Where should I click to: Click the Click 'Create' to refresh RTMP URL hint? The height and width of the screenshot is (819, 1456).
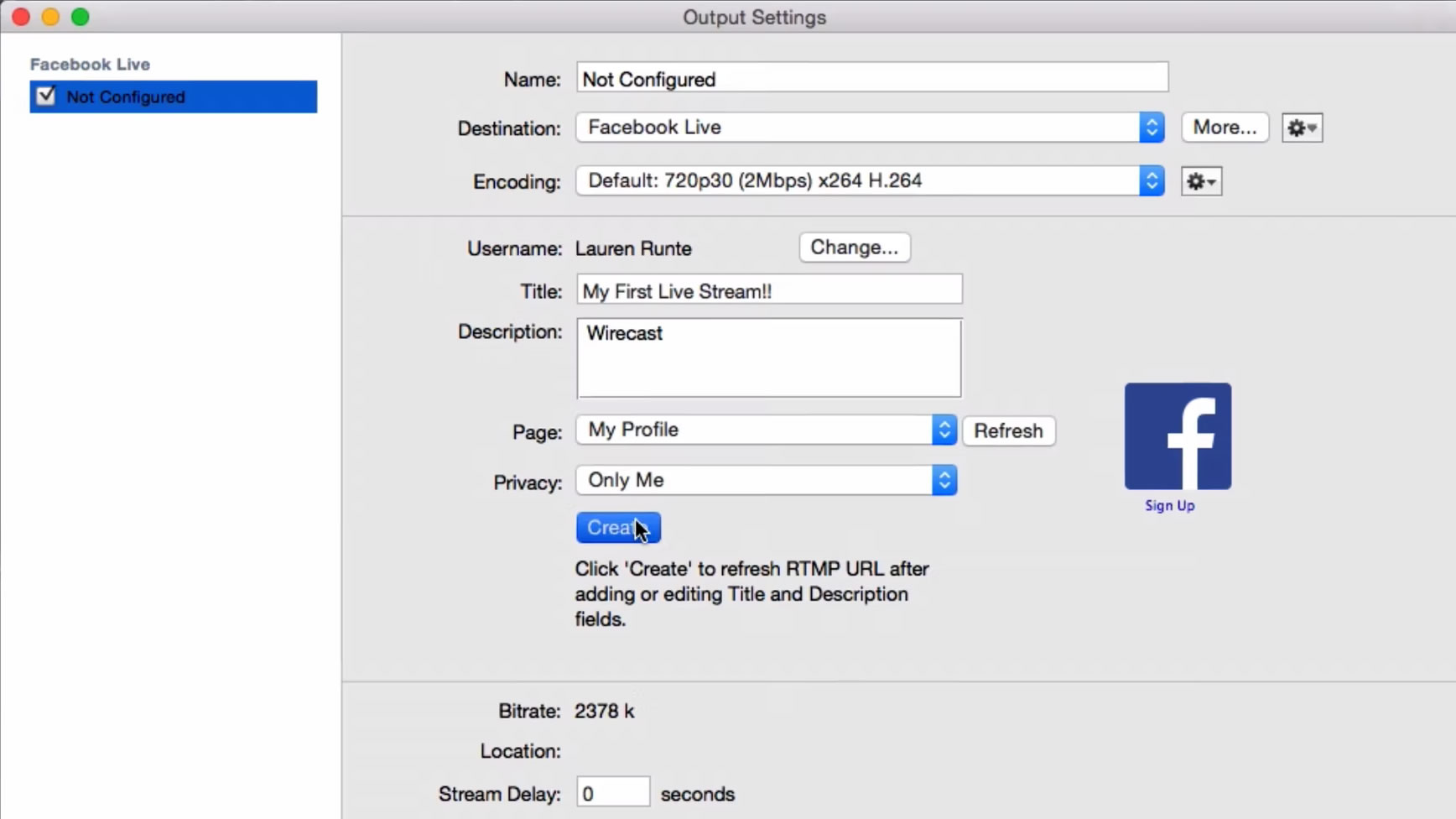751,593
